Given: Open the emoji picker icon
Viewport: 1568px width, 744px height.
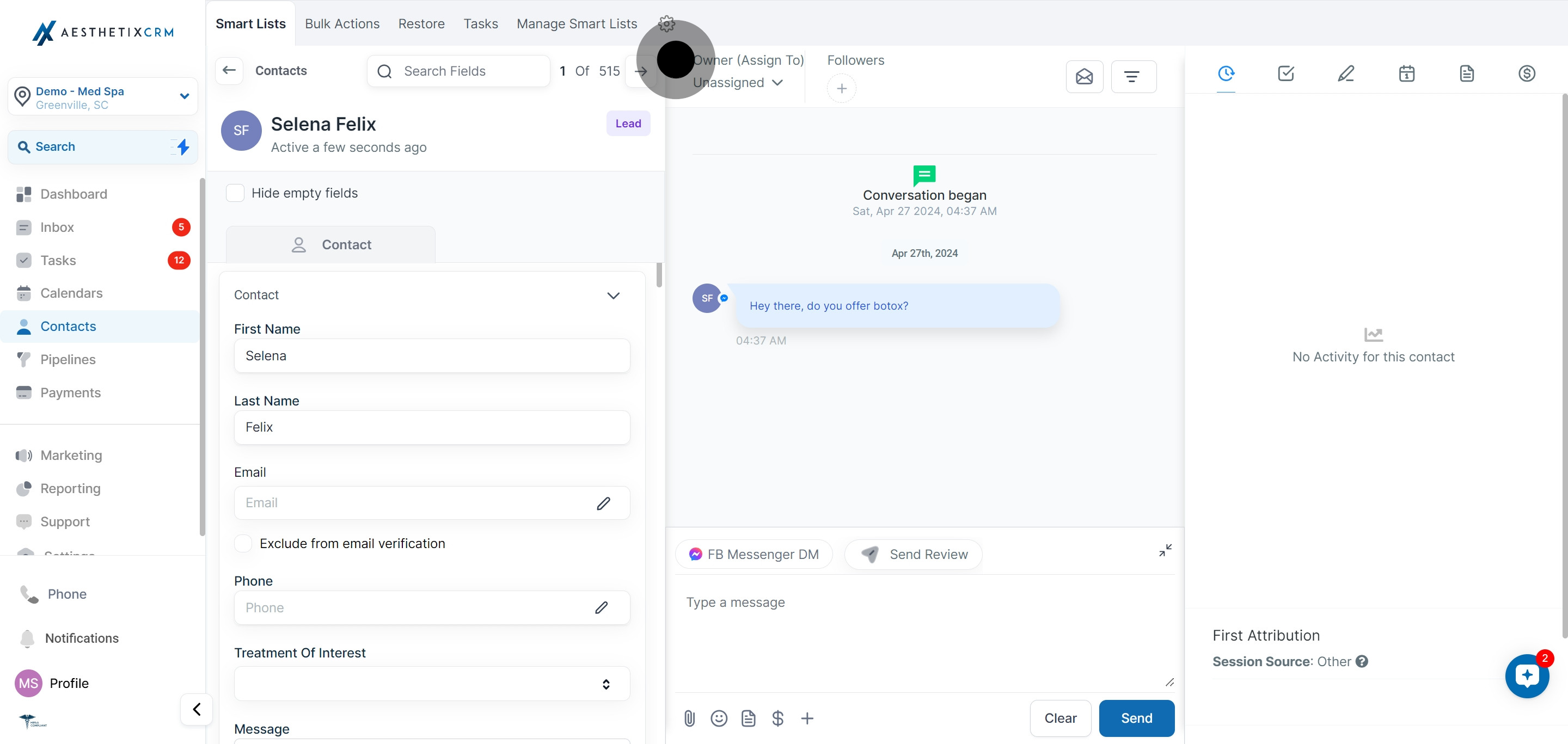Looking at the screenshot, I should (x=719, y=718).
